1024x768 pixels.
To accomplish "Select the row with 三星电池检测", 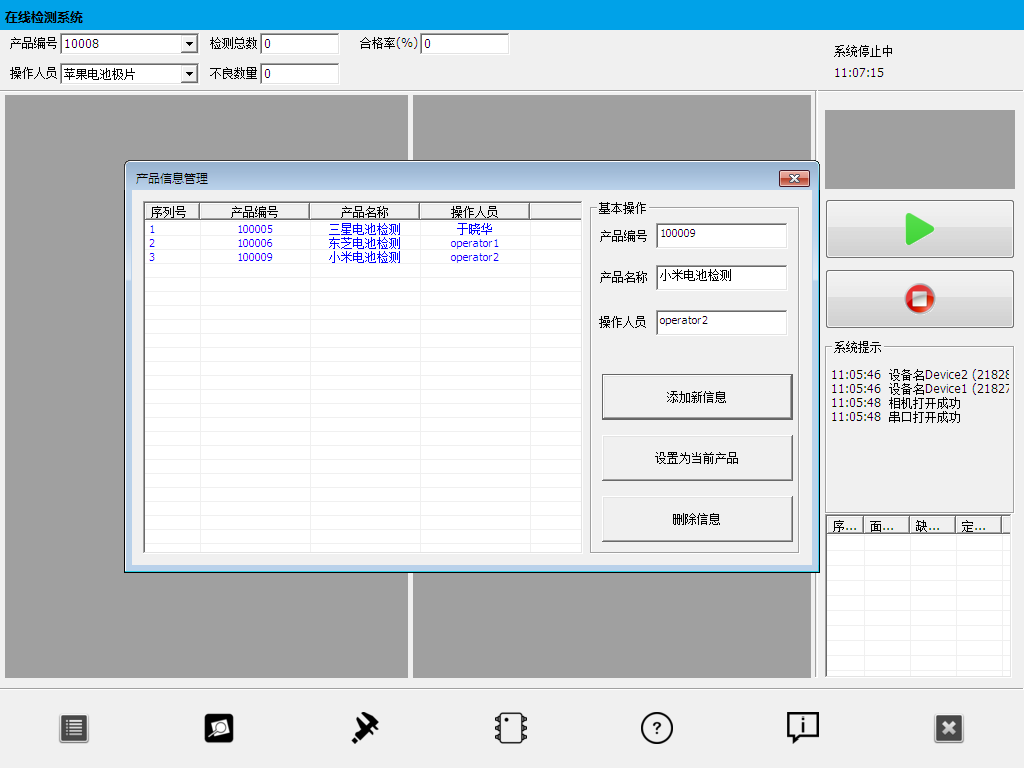I will point(364,229).
